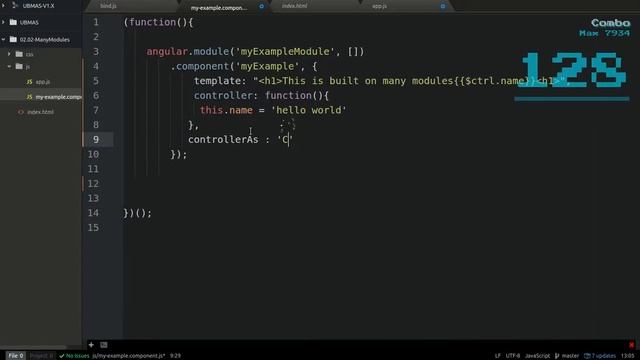Click the git branch icon beside master

pos(557,356)
